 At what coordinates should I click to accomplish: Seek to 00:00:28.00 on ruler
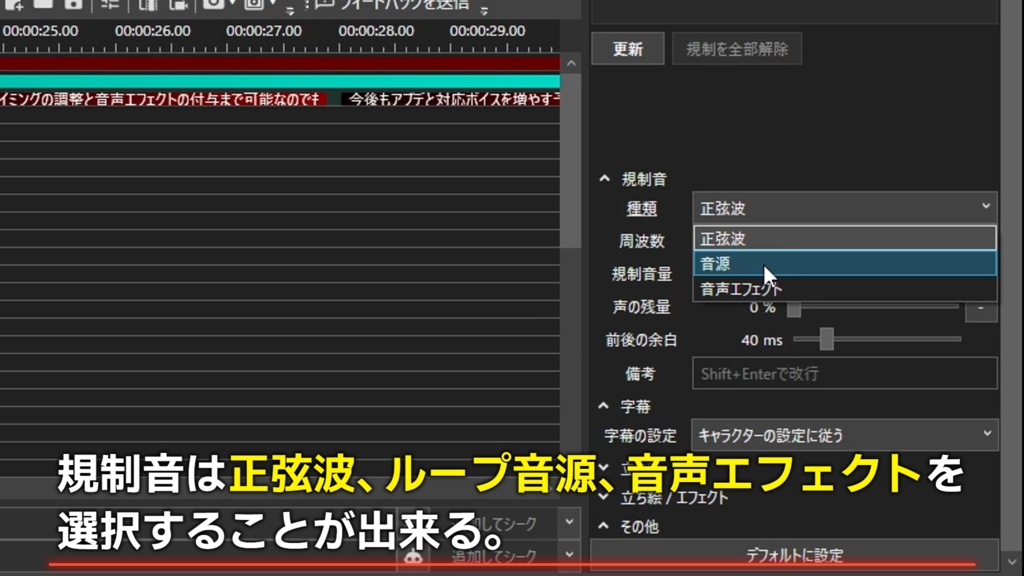(376, 31)
